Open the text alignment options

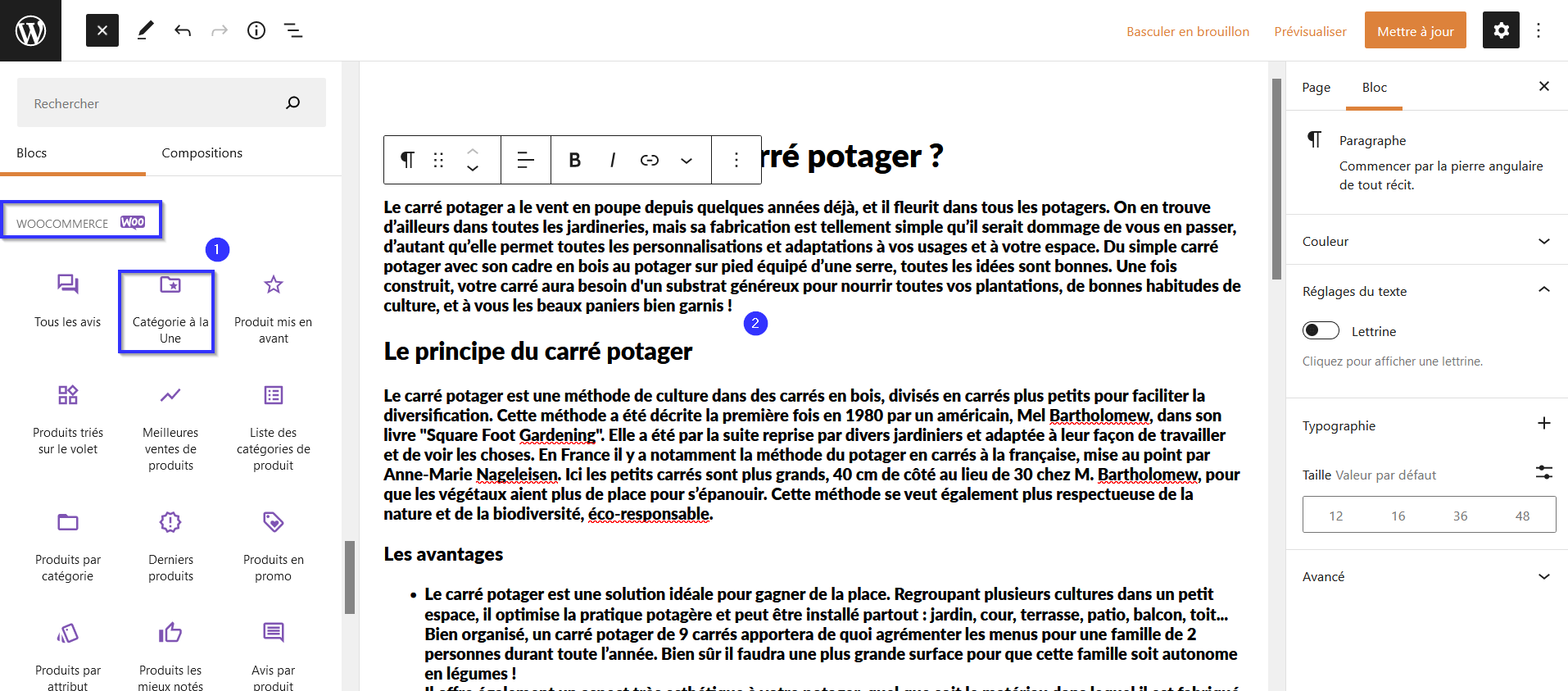tap(526, 160)
